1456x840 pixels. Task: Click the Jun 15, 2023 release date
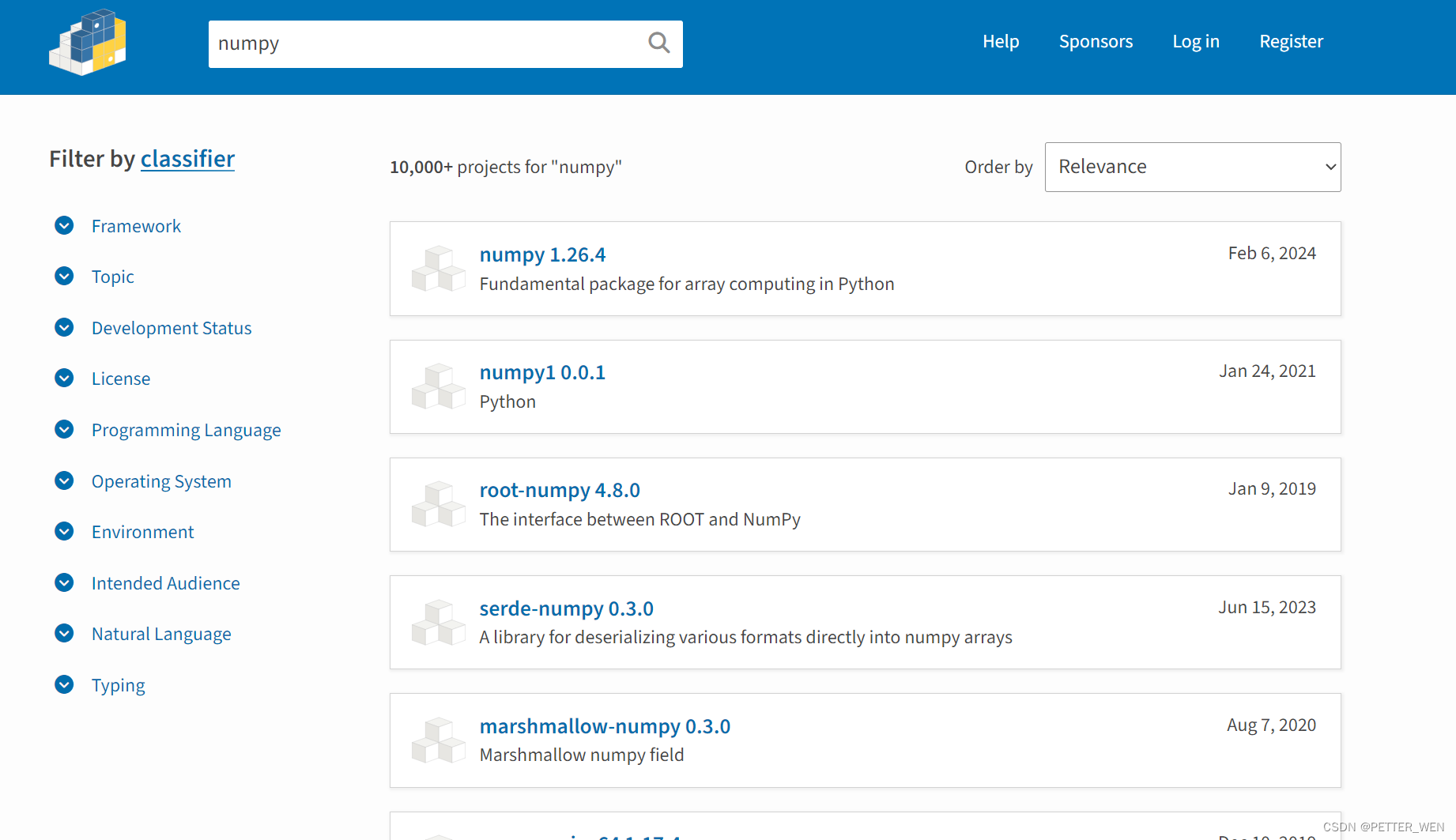click(1267, 607)
